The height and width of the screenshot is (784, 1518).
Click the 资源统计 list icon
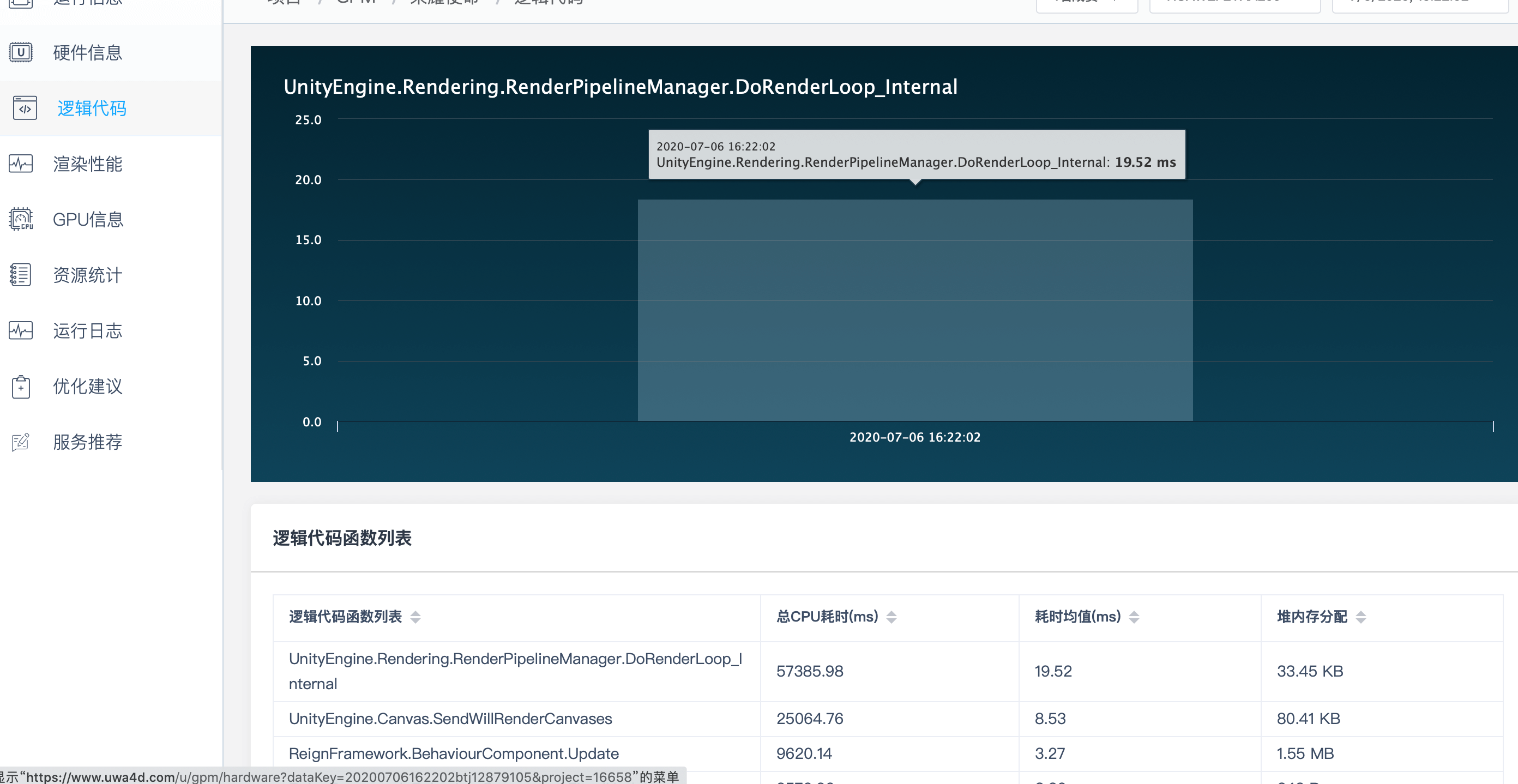point(21,275)
